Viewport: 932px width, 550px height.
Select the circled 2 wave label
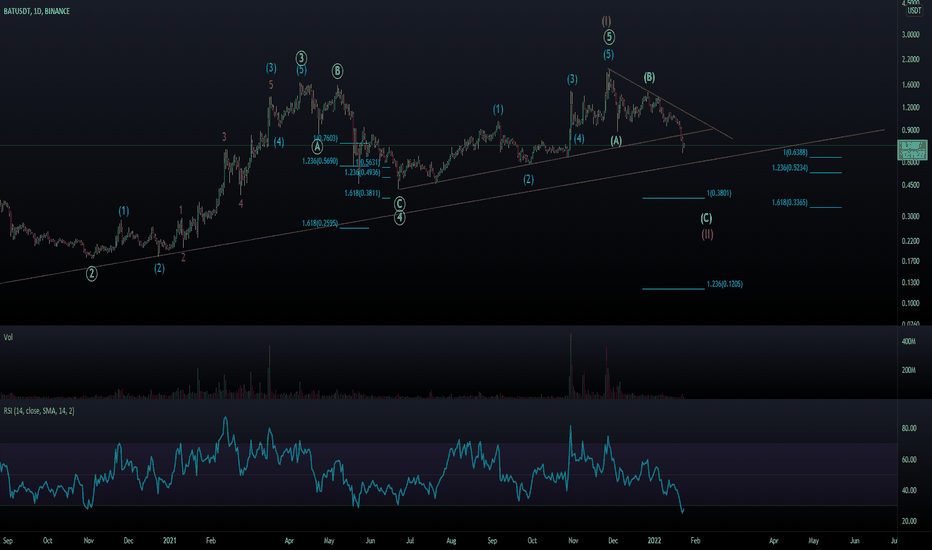tap(92, 274)
